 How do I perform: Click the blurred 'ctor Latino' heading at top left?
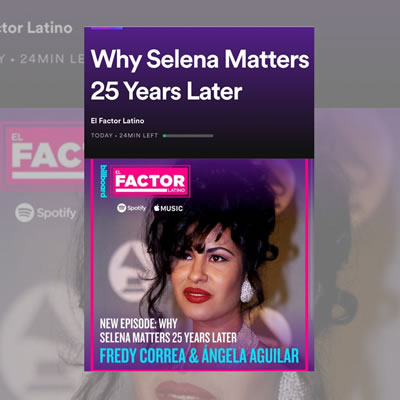pyautogui.click(x=36, y=28)
